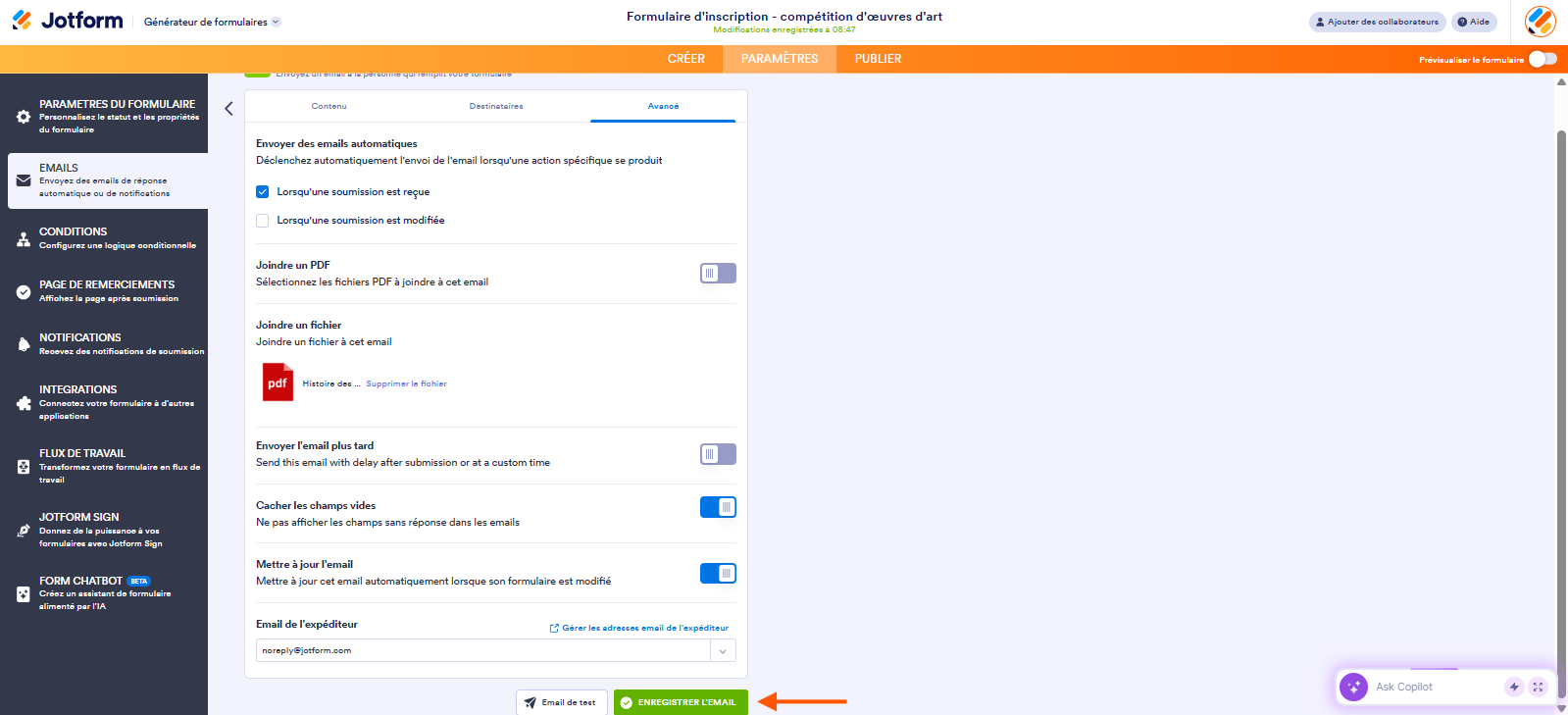Click the Ask Copilot sparkle icon
The width and height of the screenshot is (1568, 715).
pos(1353,687)
